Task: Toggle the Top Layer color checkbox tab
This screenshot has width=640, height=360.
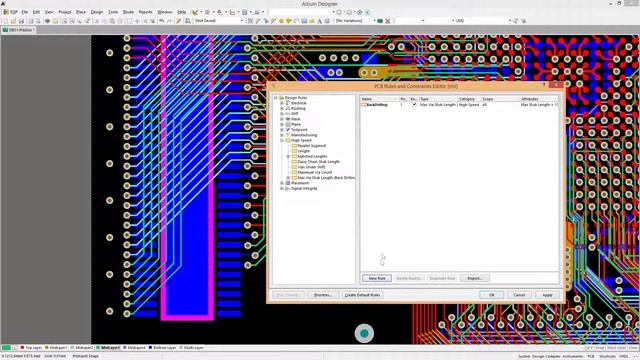Action: pyautogui.click(x=22, y=348)
